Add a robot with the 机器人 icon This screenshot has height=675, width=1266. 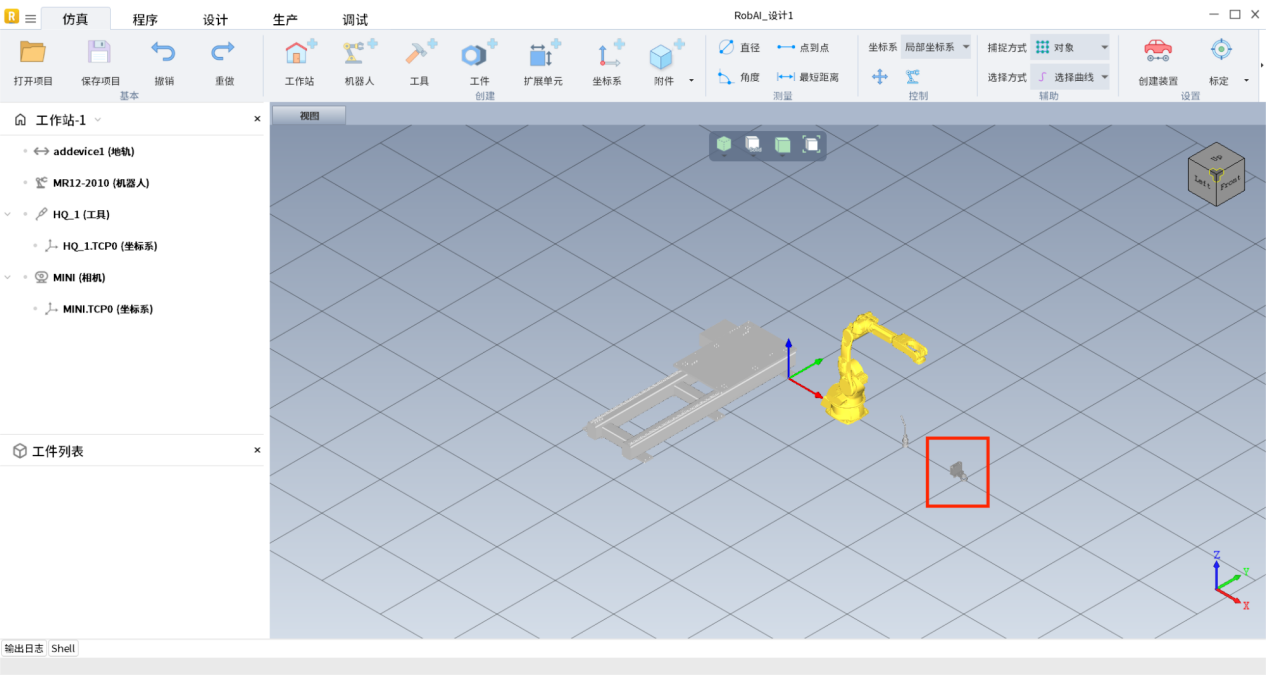tap(359, 53)
